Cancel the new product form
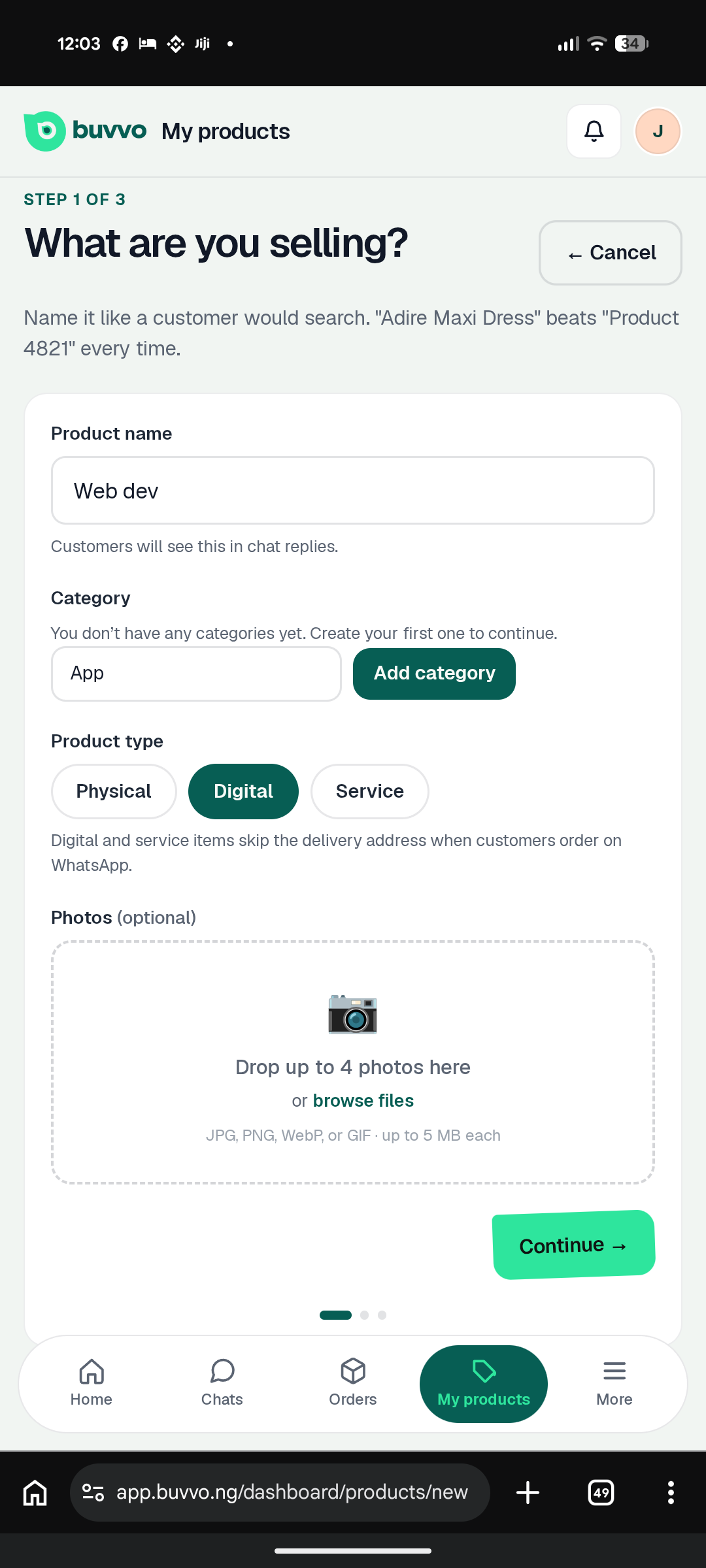 tap(611, 253)
